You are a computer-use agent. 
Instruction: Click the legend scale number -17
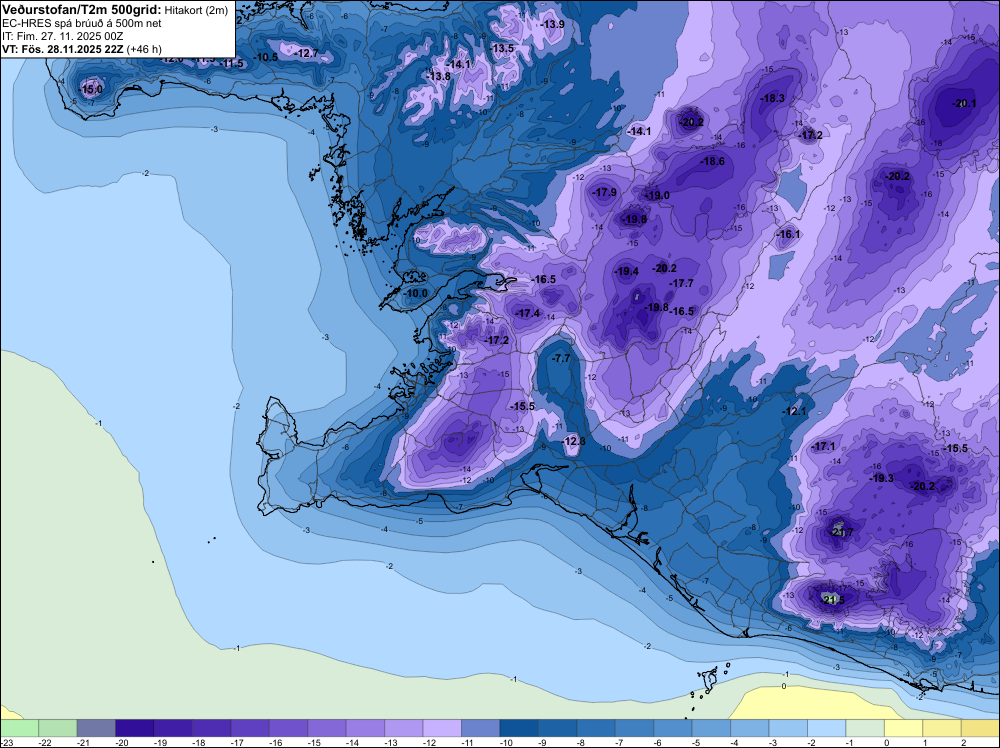[237, 742]
